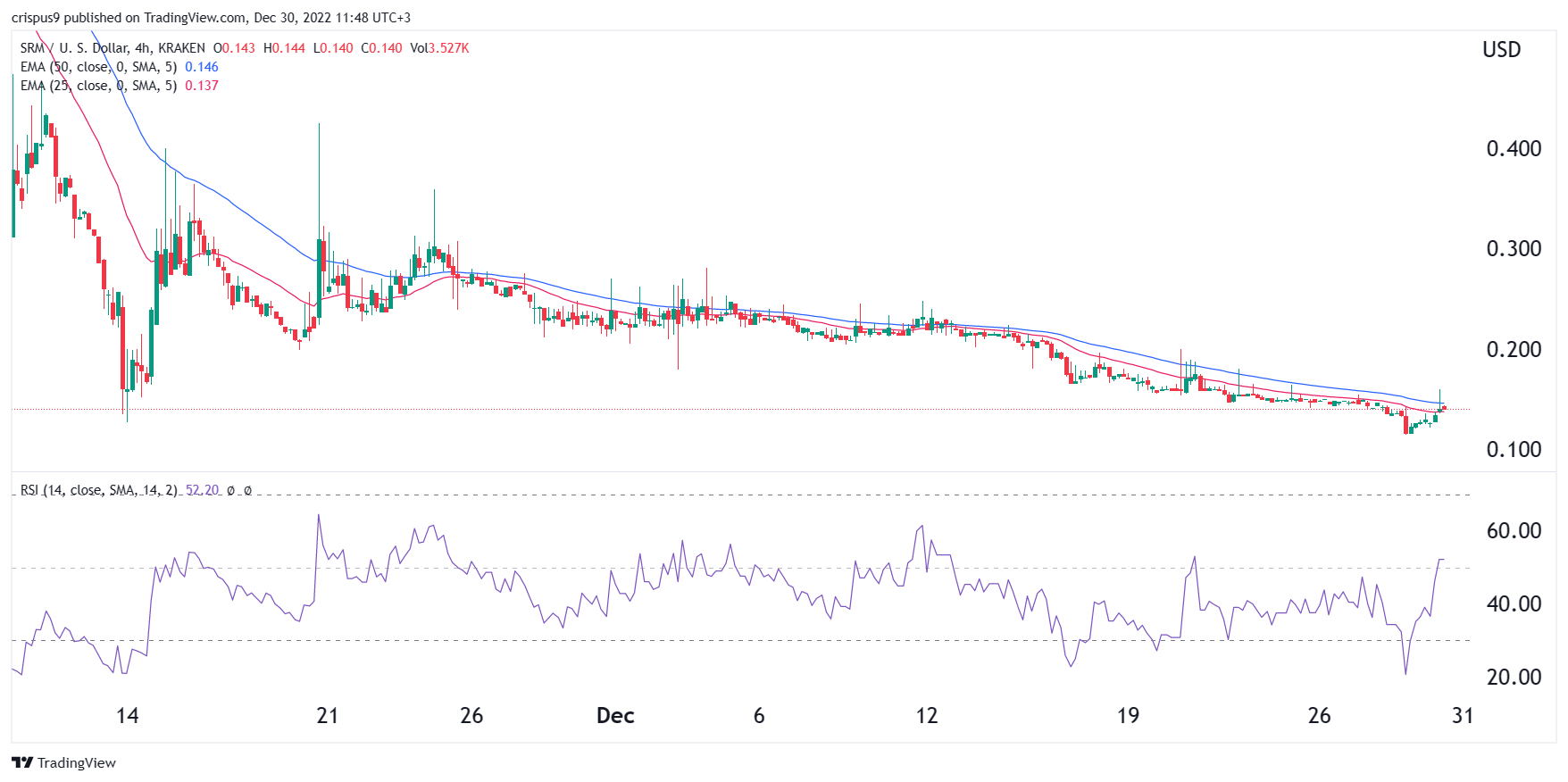
Task: Click the EMA 50 value 0.146
Action: (x=202, y=67)
